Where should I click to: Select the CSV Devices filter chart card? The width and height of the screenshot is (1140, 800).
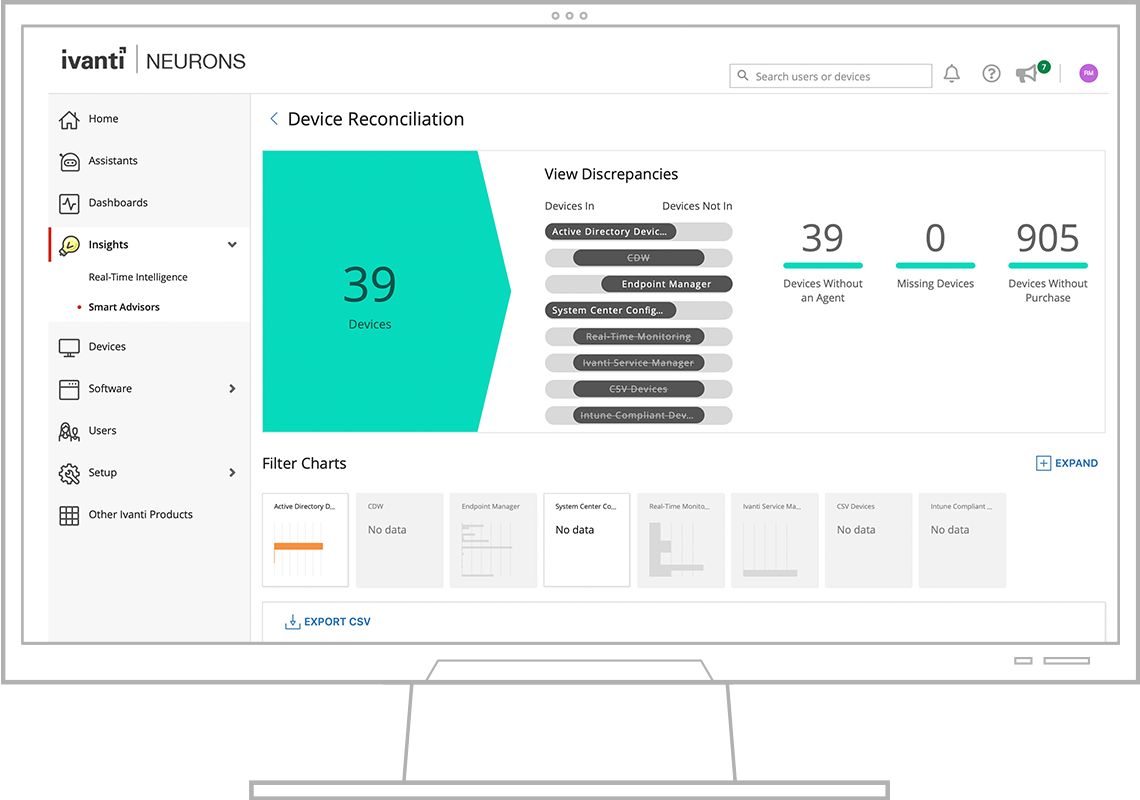pos(868,540)
